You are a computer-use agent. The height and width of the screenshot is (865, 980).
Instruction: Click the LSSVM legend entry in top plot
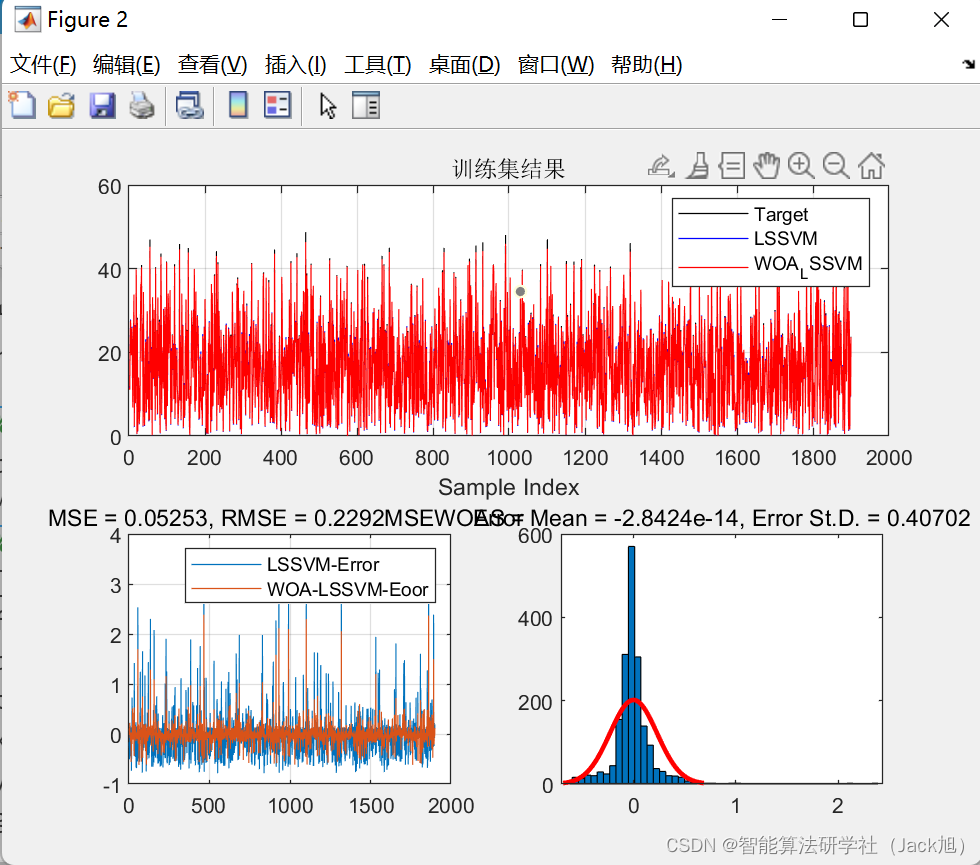click(x=785, y=238)
